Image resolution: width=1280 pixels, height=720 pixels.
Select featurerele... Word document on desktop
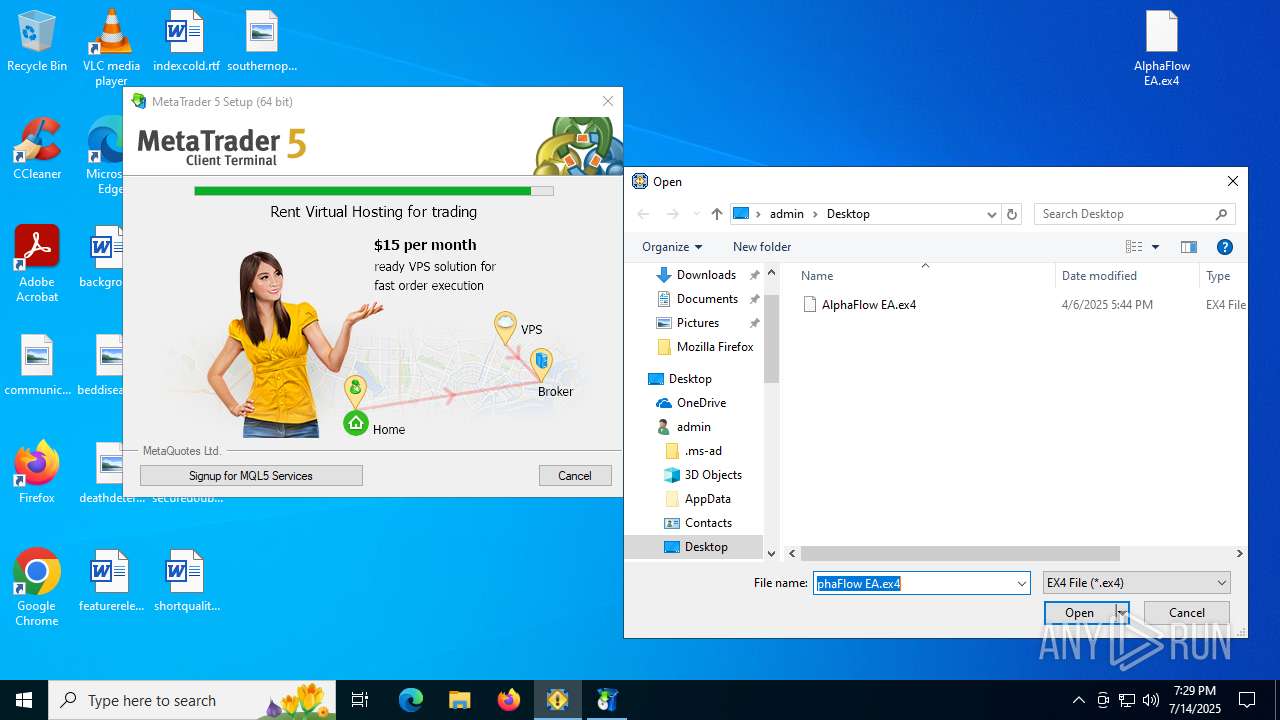coord(111,581)
